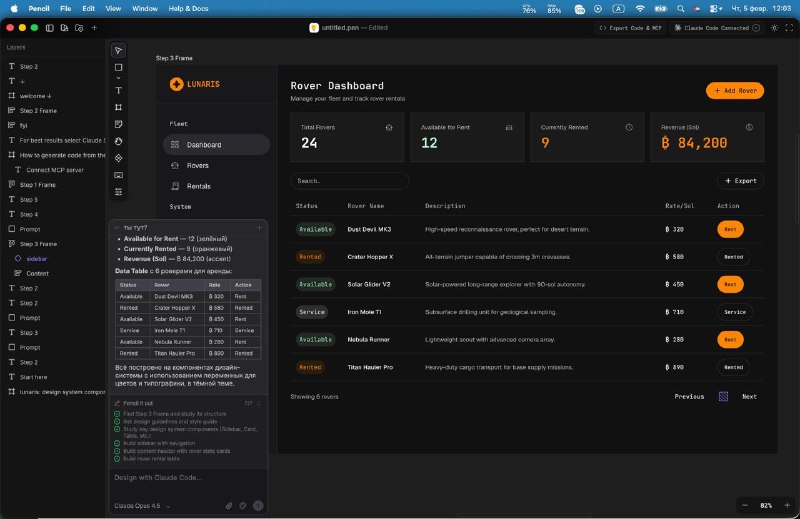Viewport: 800px width, 519px height.
Task: Choose the sticky Note tool
Action: coord(119,124)
